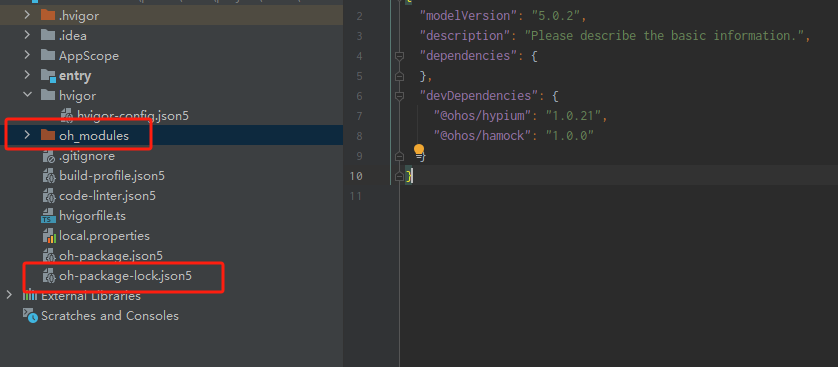Viewport: 838px width, 367px height.
Task: Open local.properties file
Action: [104, 236]
